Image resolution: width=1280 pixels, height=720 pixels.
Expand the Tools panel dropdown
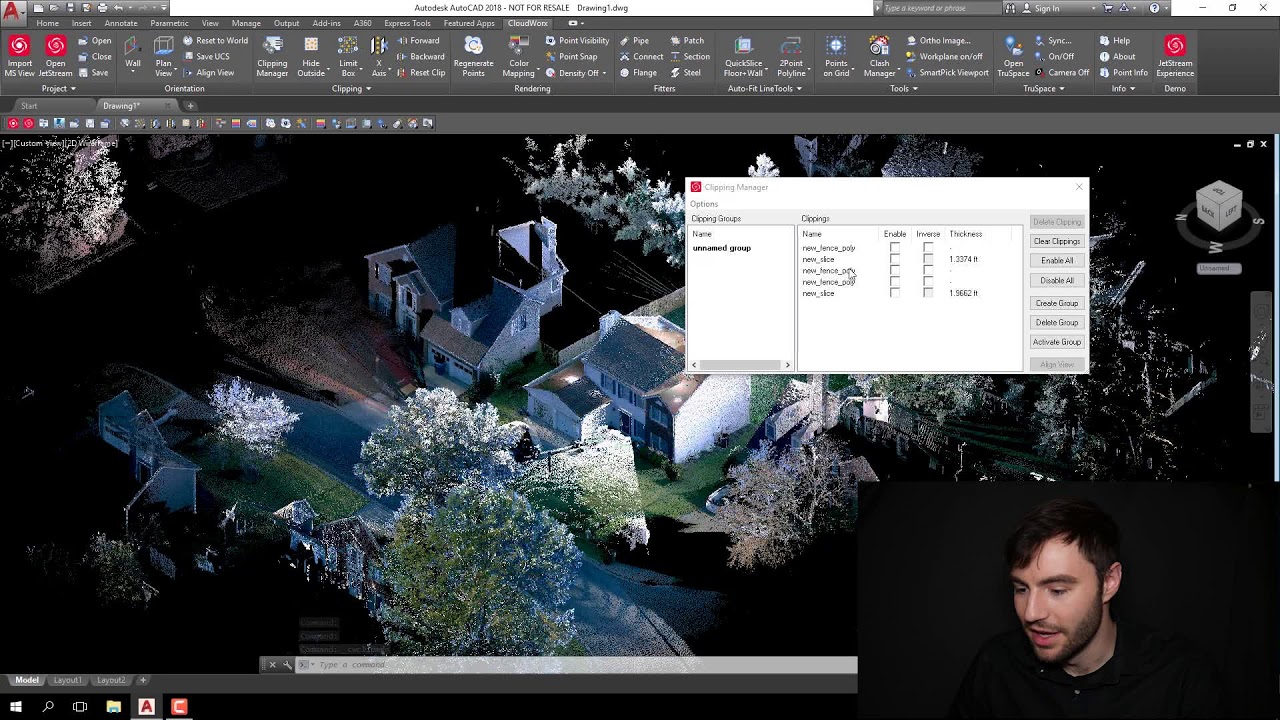[x=904, y=89]
